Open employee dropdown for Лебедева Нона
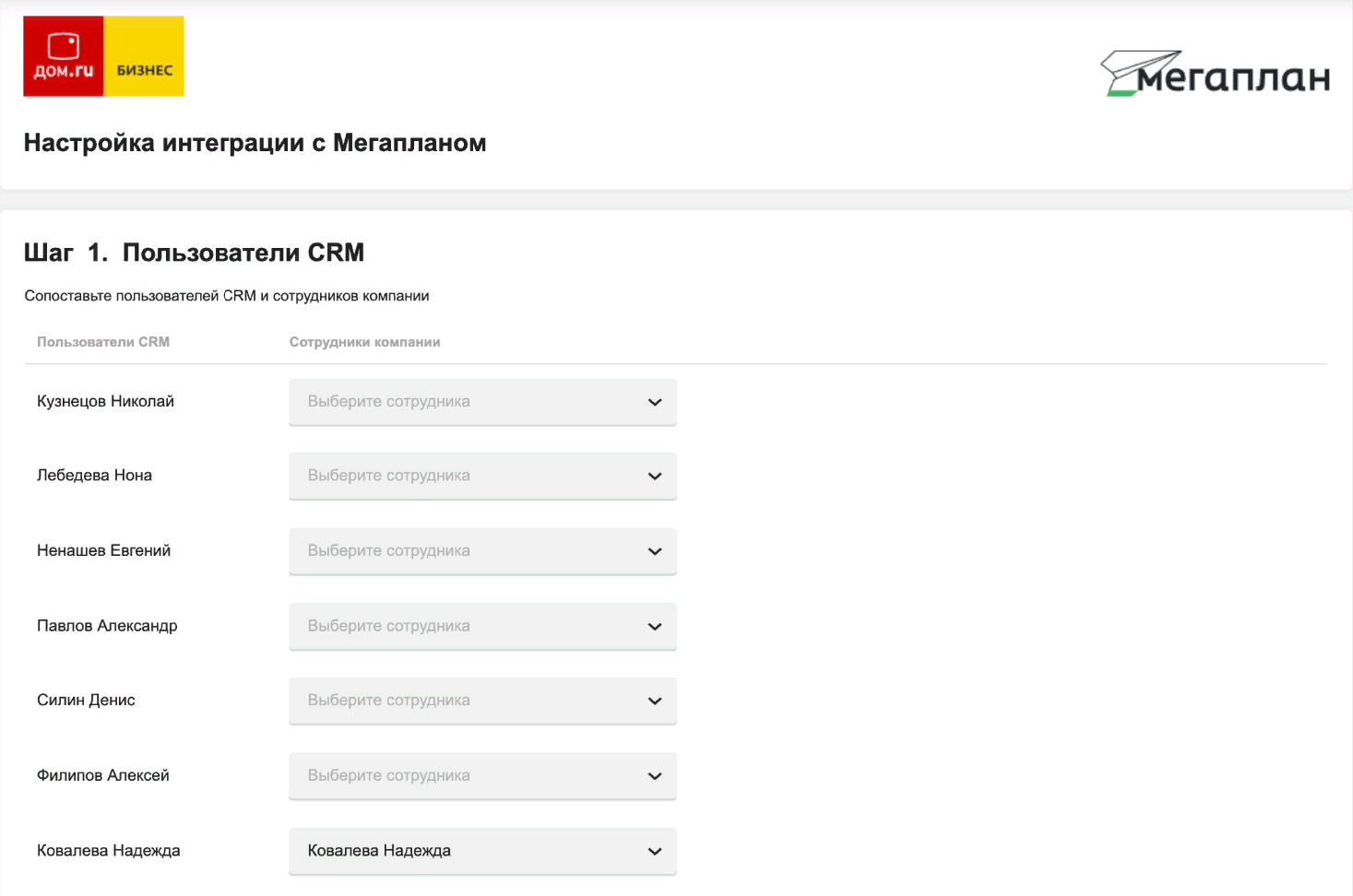 click(482, 476)
